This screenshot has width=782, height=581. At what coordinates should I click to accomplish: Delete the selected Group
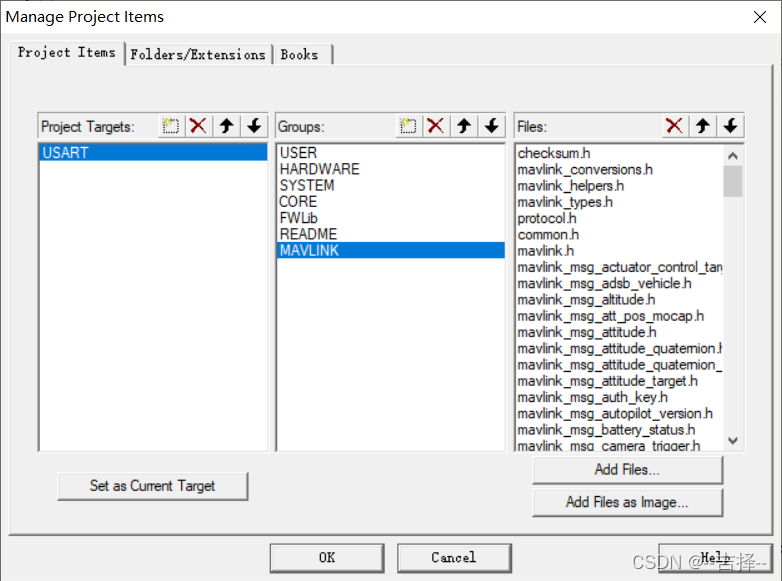tap(436, 126)
